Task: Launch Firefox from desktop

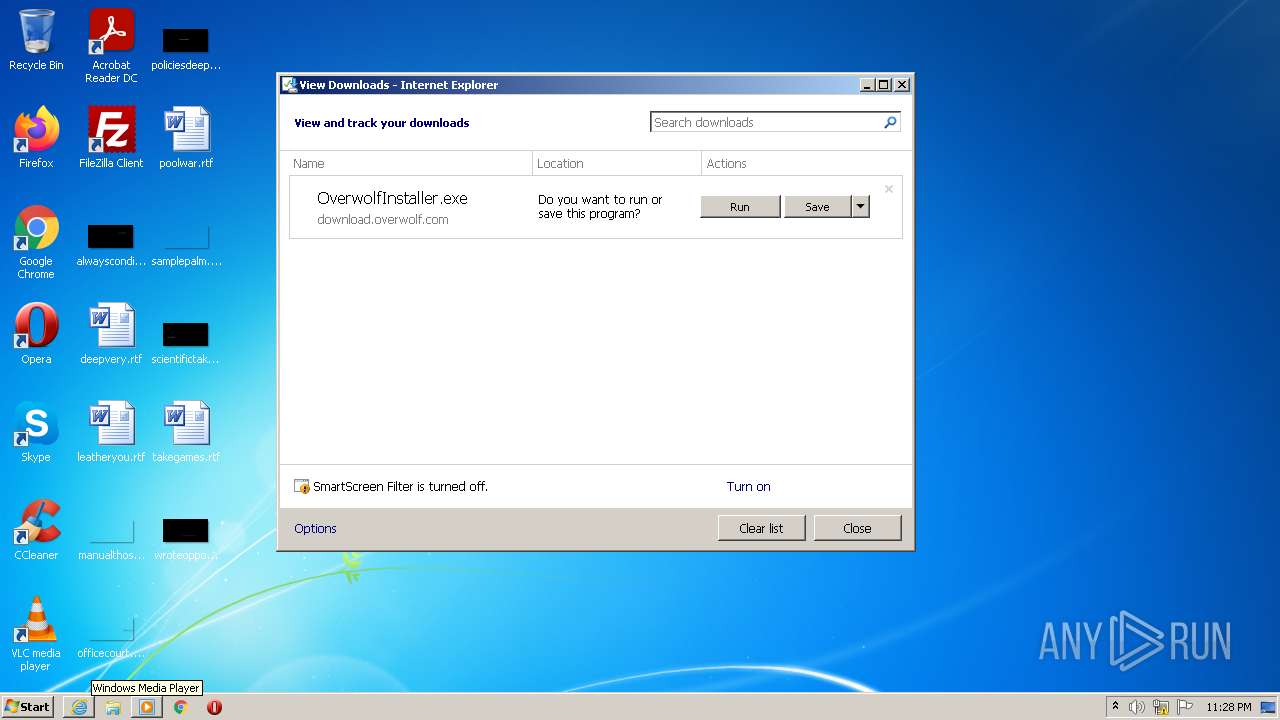Action: 36,138
